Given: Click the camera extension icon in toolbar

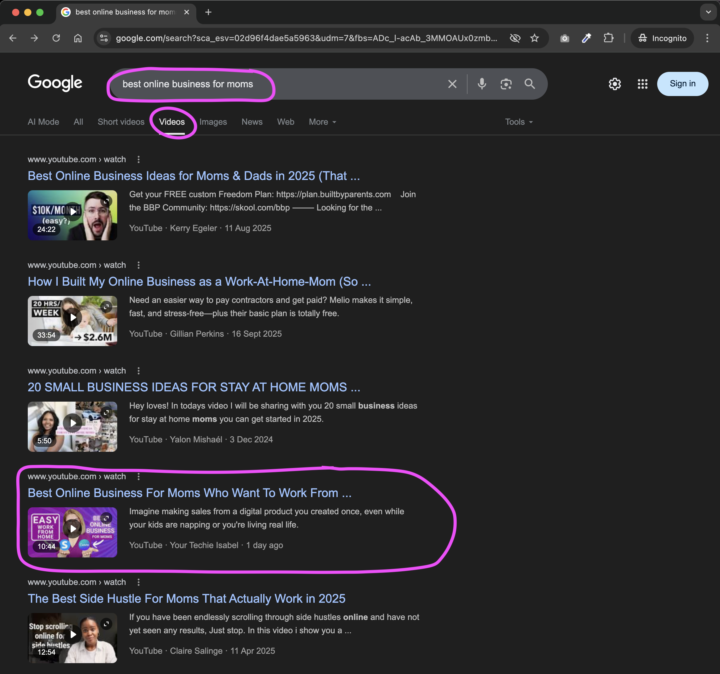Looking at the screenshot, I should coord(564,38).
